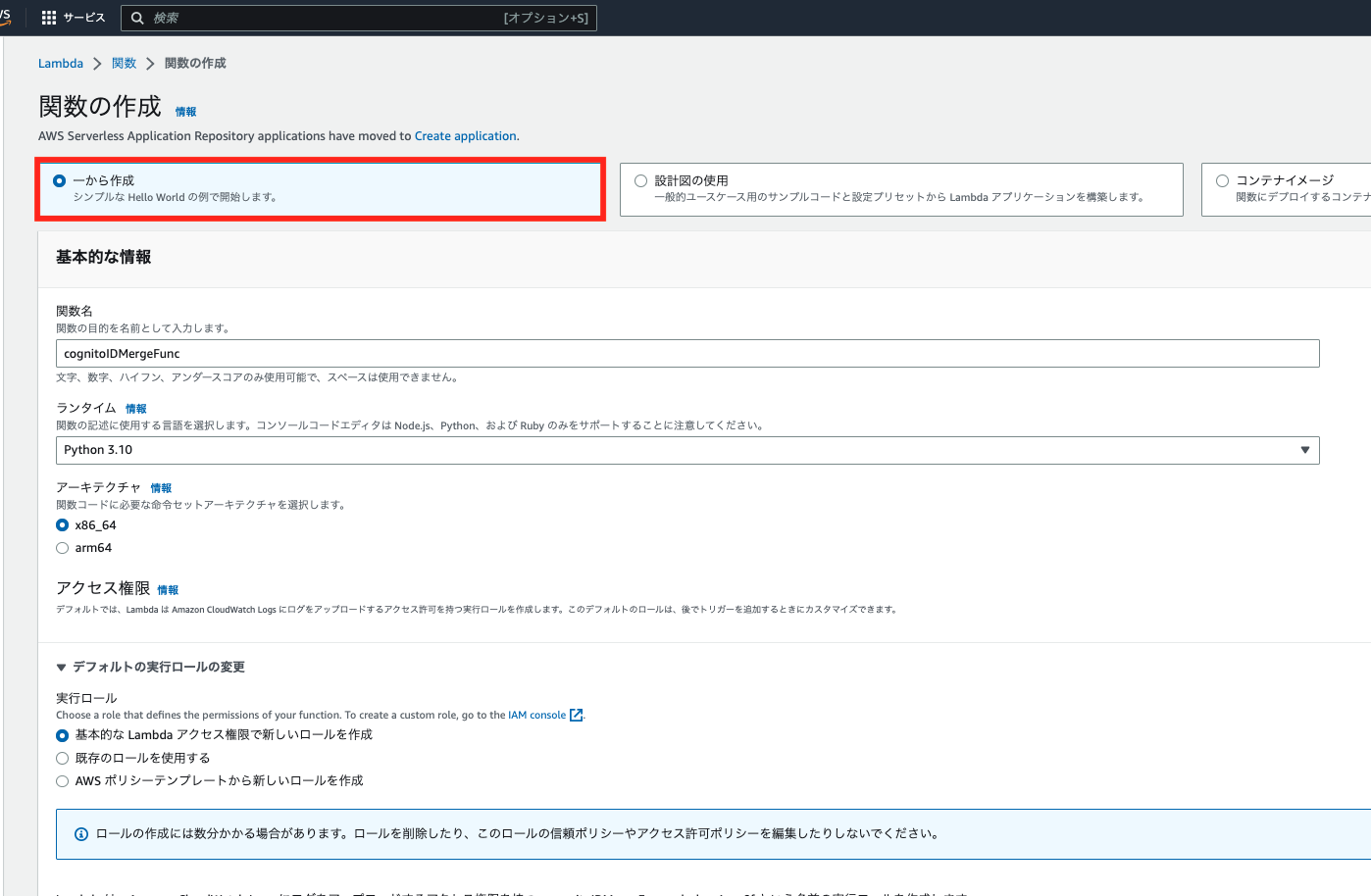Choose arm64 architecture
This screenshot has width=1371, height=896.
click(x=63, y=548)
